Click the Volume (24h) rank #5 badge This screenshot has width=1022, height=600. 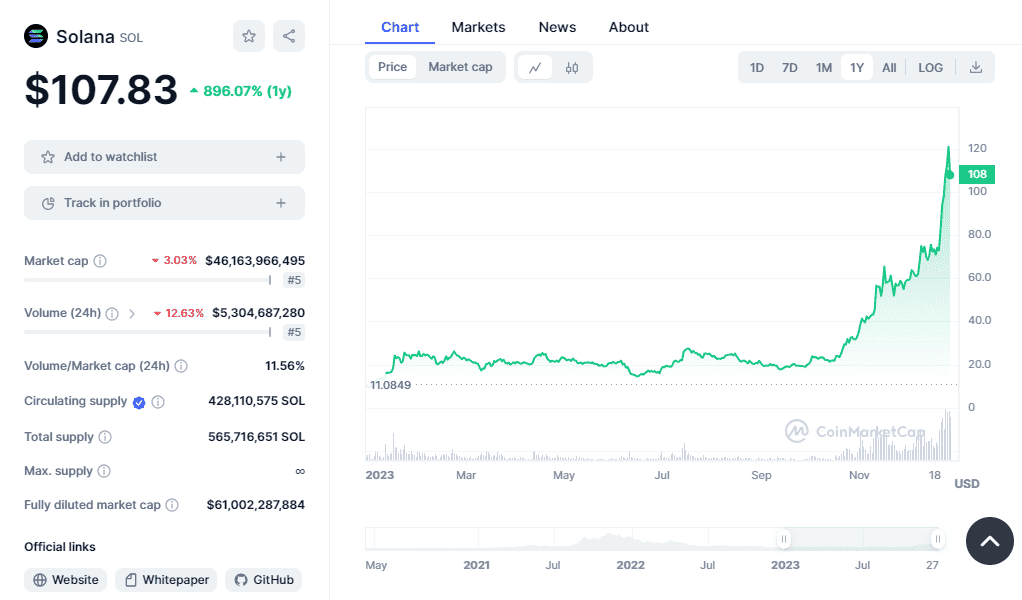pyautogui.click(x=295, y=332)
